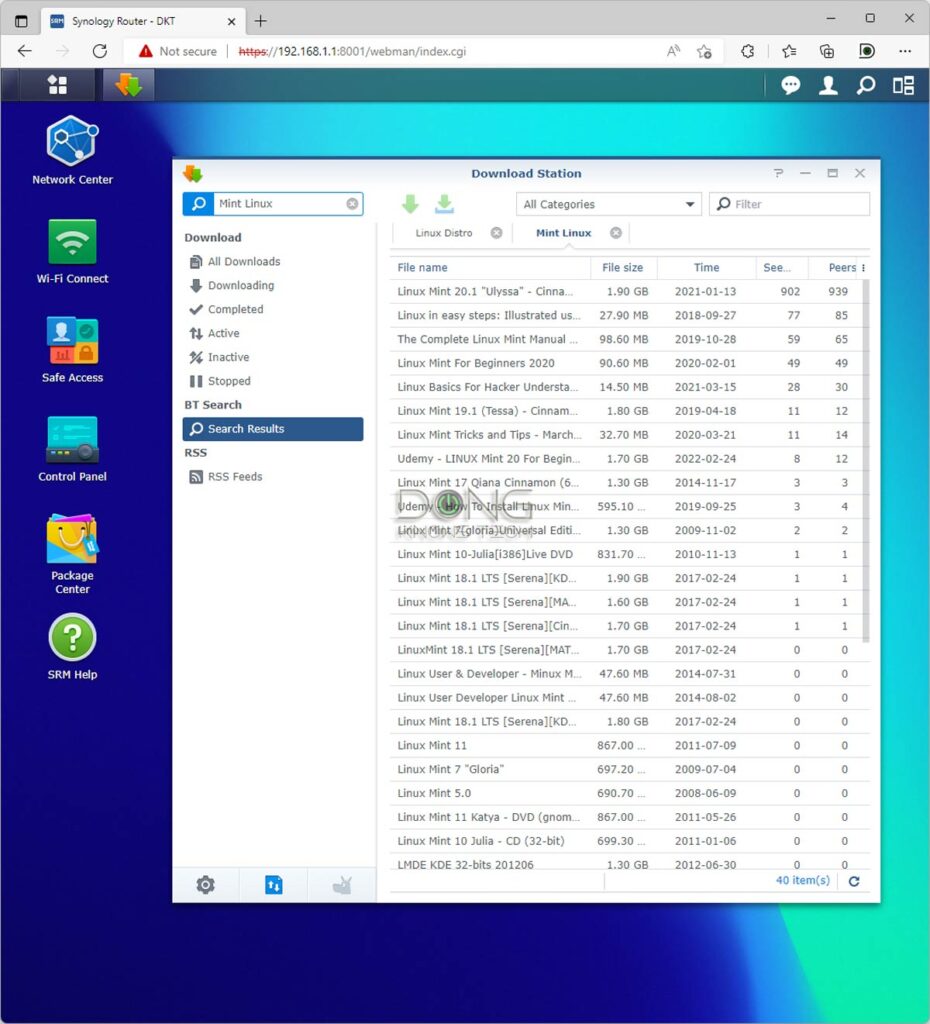The width and height of the screenshot is (930, 1024).
Task: Select Linux Mint Tricks and Tips row
Action: [628, 435]
